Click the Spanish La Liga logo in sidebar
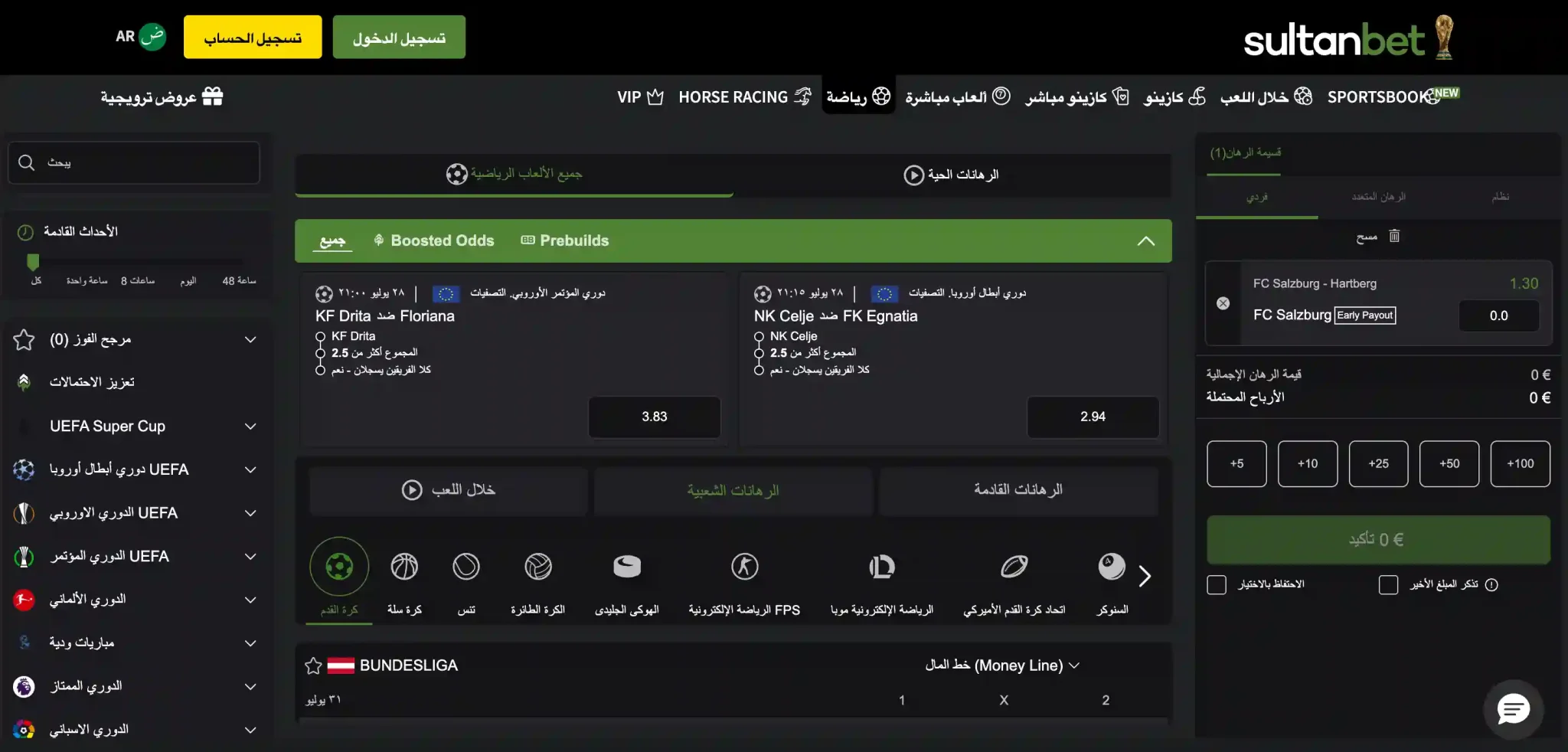Viewport: 1568px width, 752px height. tap(24, 730)
